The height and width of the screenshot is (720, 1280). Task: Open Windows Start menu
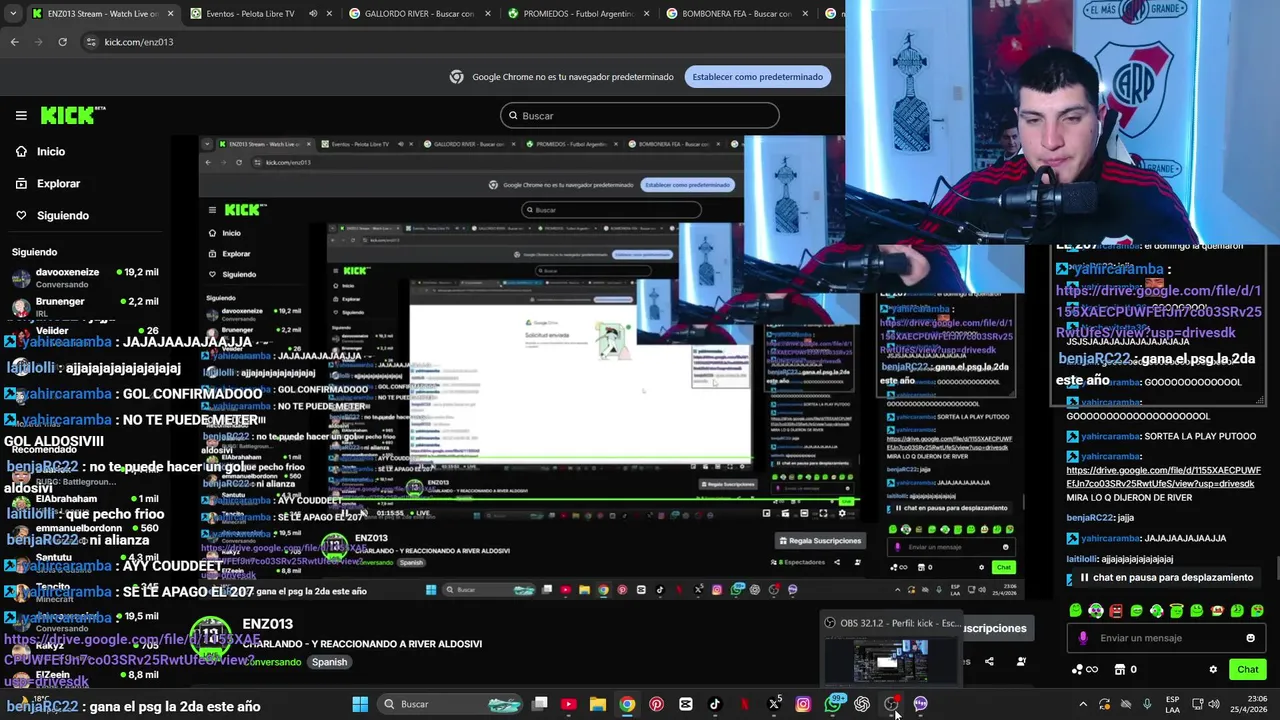click(x=360, y=704)
